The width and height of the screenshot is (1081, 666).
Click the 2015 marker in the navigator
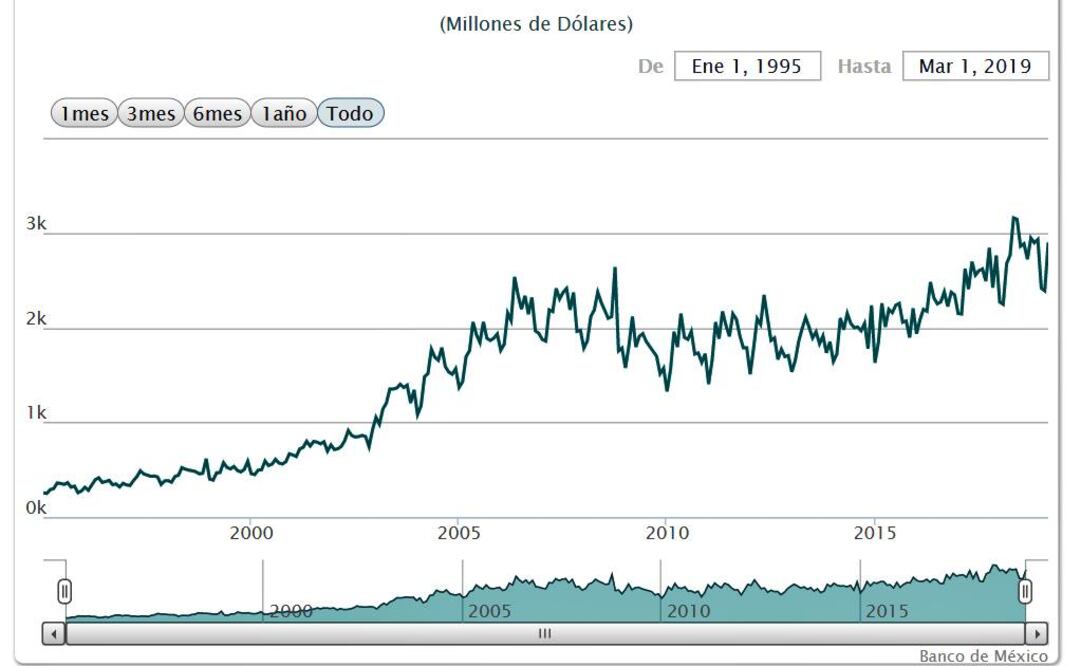click(x=887, y=611)
